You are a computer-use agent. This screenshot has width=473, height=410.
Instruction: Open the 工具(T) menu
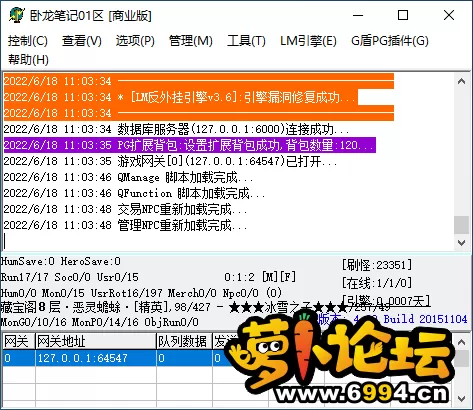(246, 41)
